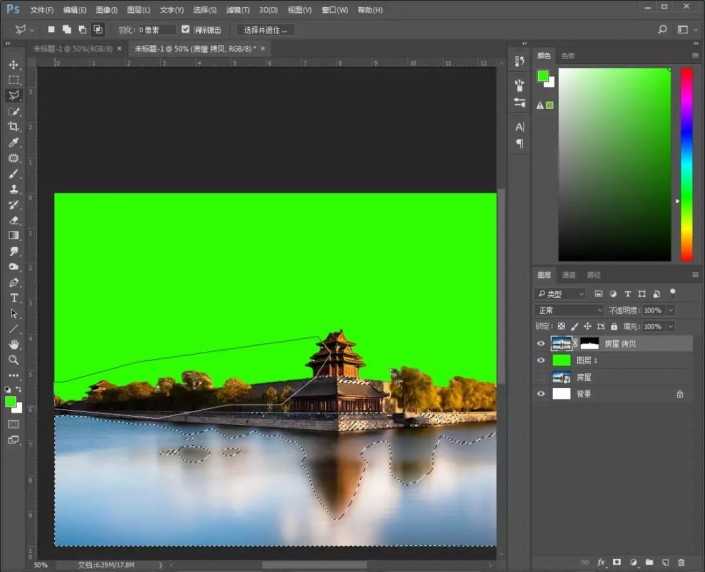Click the foreground green color swatch in toolbar
This screenshot has width=705, height=572.
pyautogui.click(x=11, y=401)
